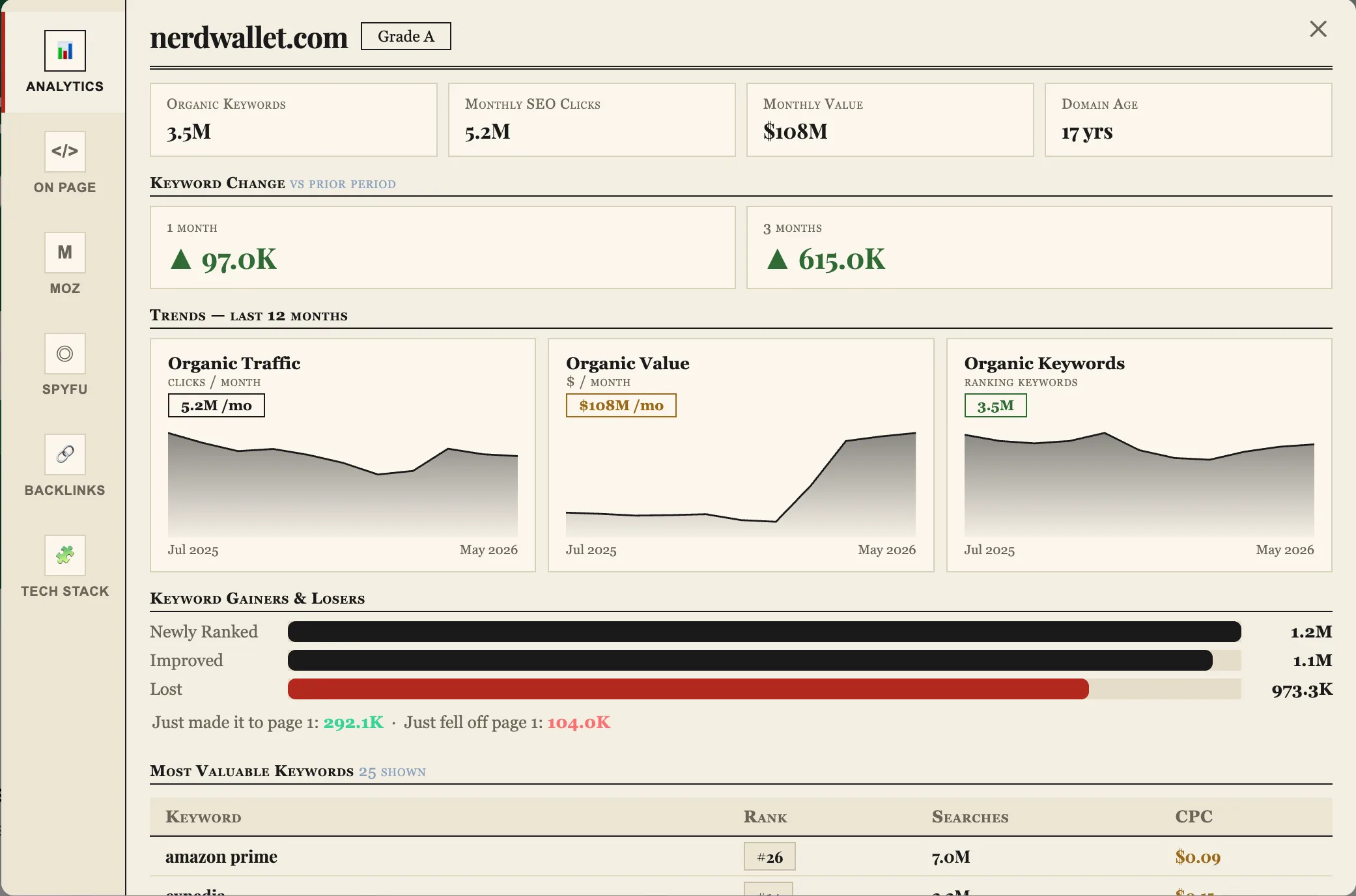The image size is (1356, 896).
Task: Sort by the Rank column header
Action: coord(765,817)
